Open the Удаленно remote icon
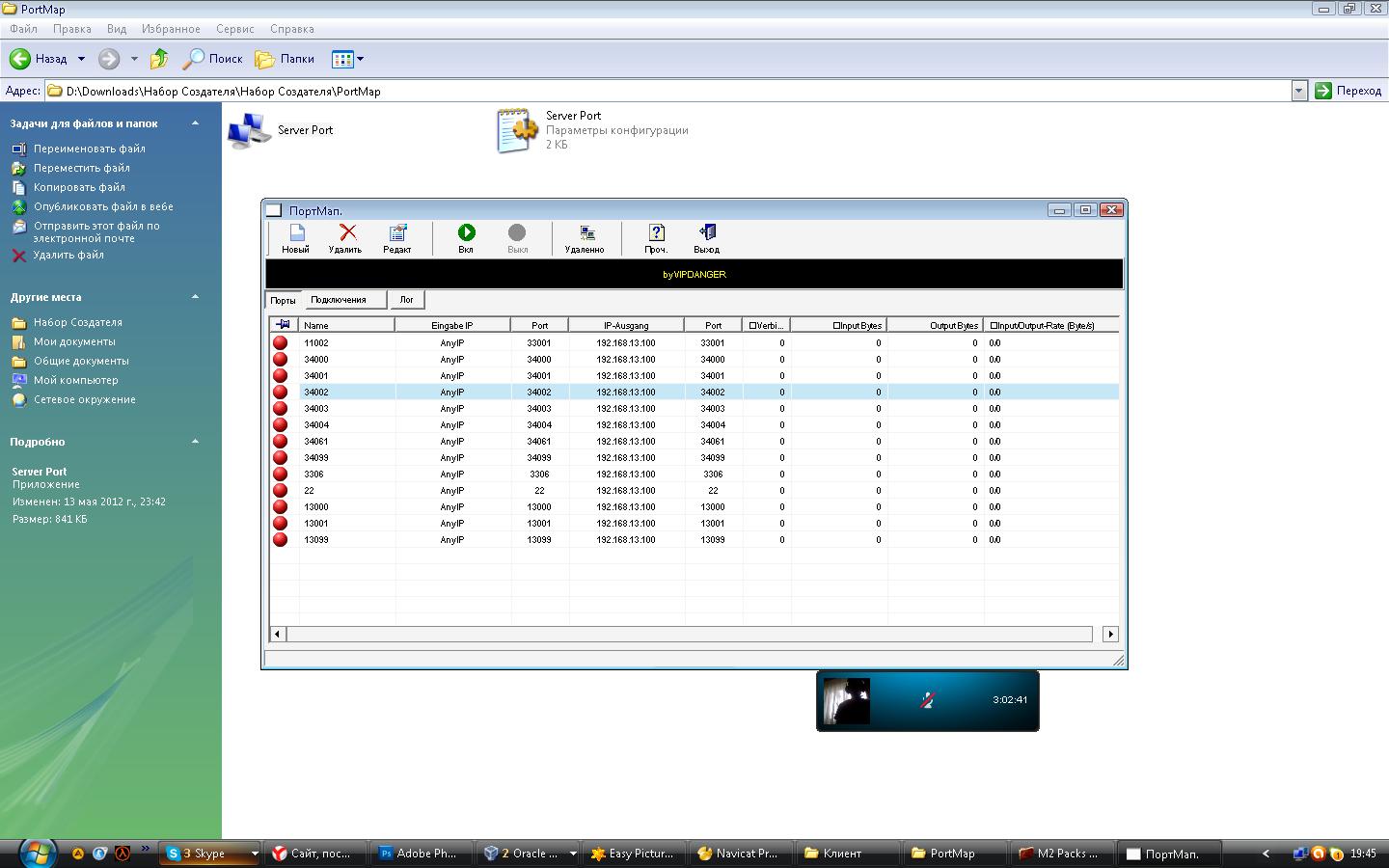The width and height of the screenshot is (1389, 868). 586,233
